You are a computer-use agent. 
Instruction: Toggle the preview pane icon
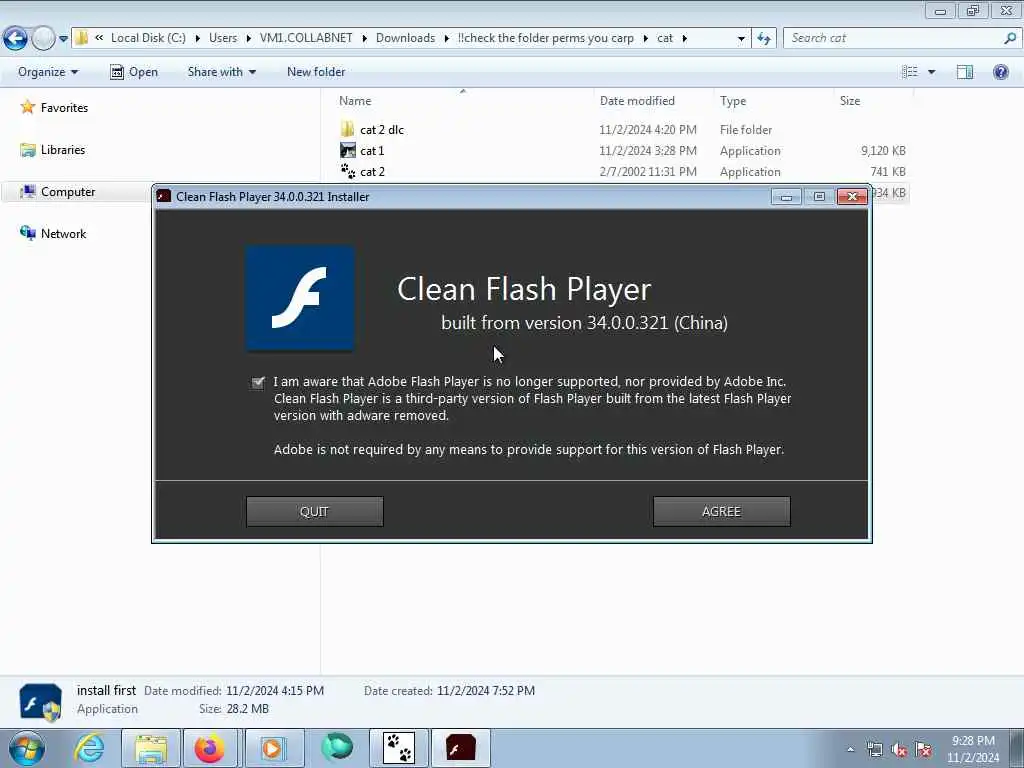pos(965,72)
